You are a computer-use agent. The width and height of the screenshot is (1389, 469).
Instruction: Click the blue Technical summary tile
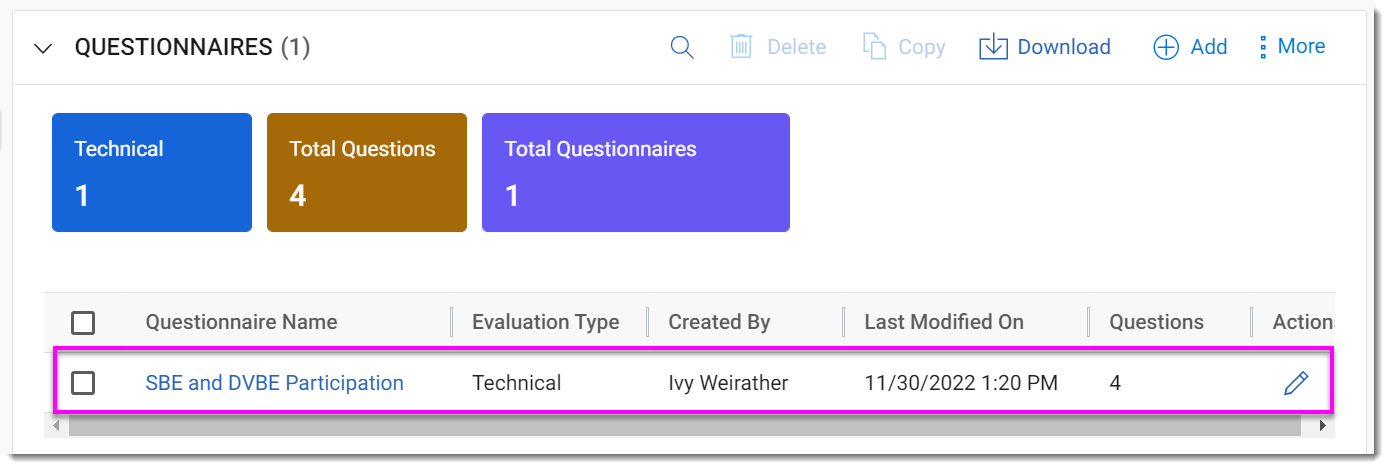pos(152,172)
